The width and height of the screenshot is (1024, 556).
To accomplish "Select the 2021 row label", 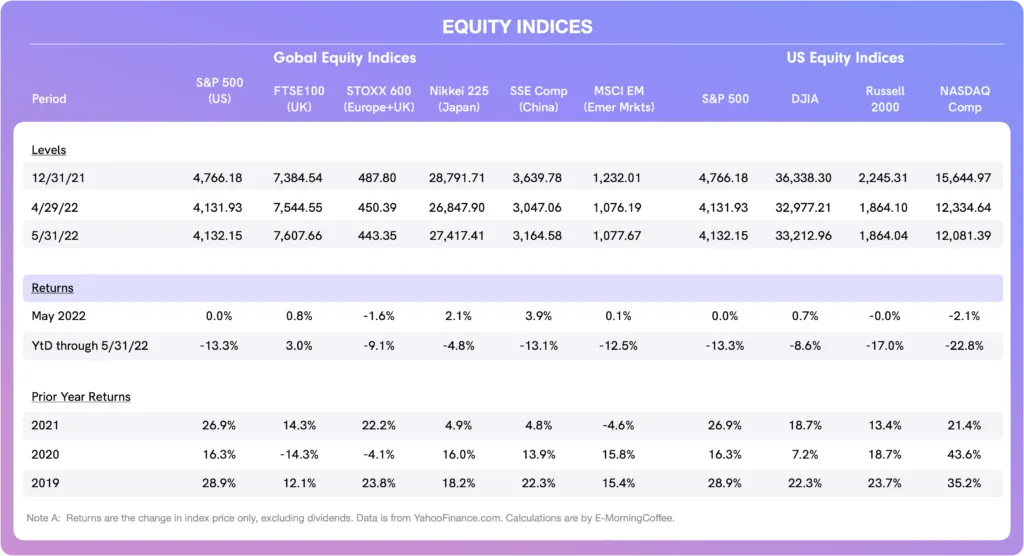I will coord(45,425).
